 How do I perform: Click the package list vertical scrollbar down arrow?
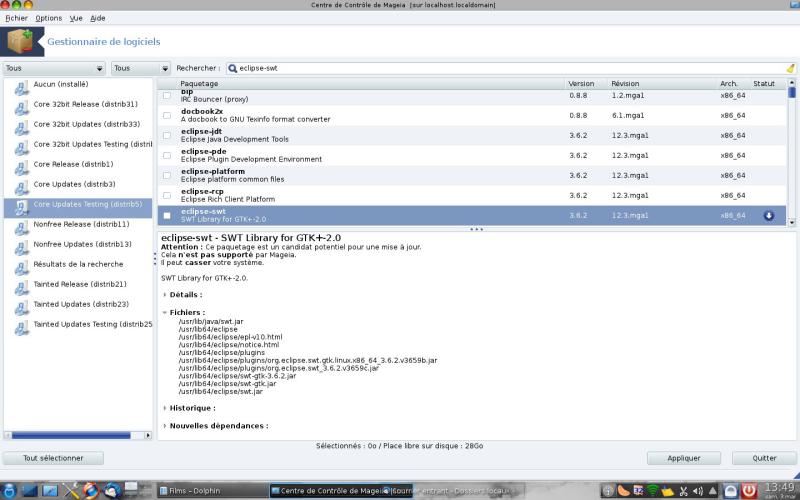tap(792, 222)
